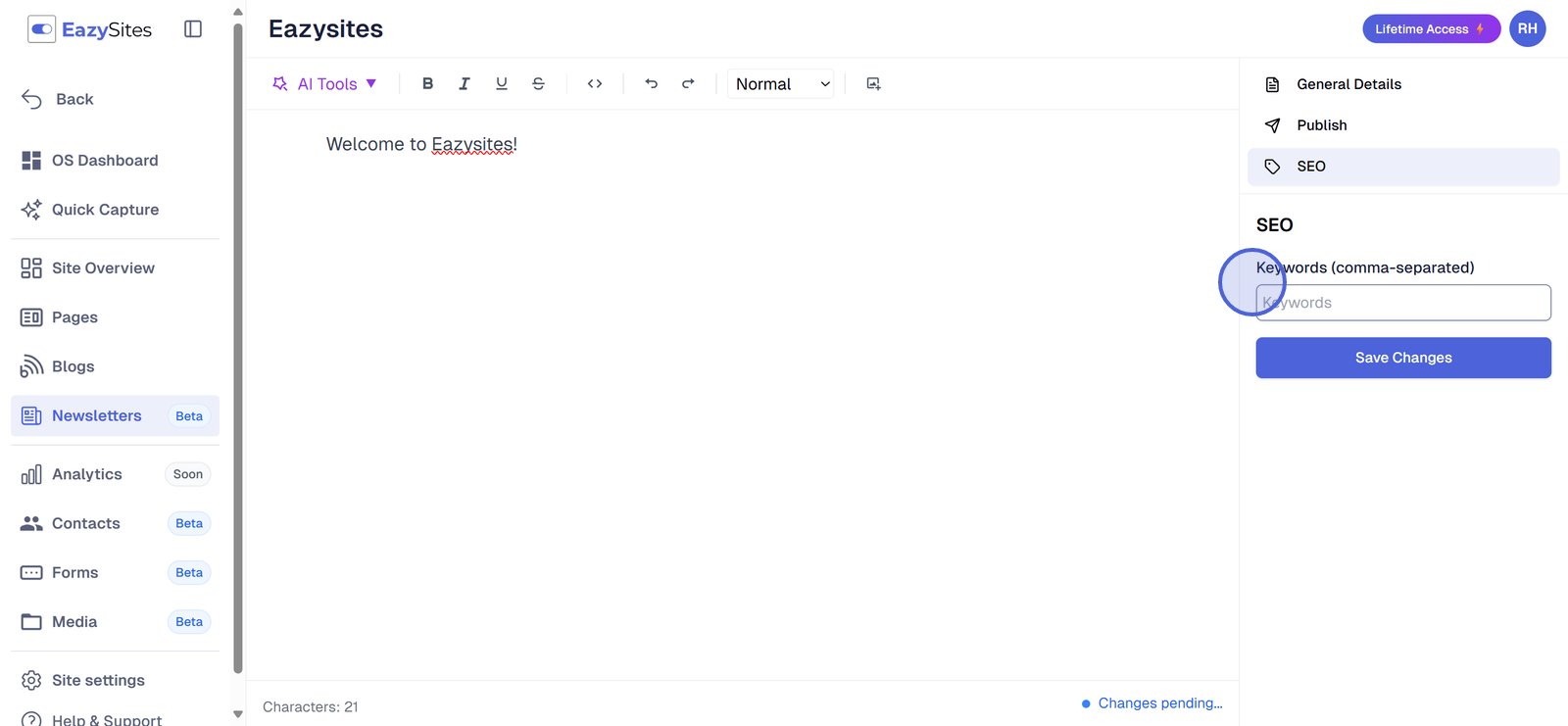Toggle italic formatting
This screenshot has width=1568, height=726.
pyautogui.click(x=465, y=84)
